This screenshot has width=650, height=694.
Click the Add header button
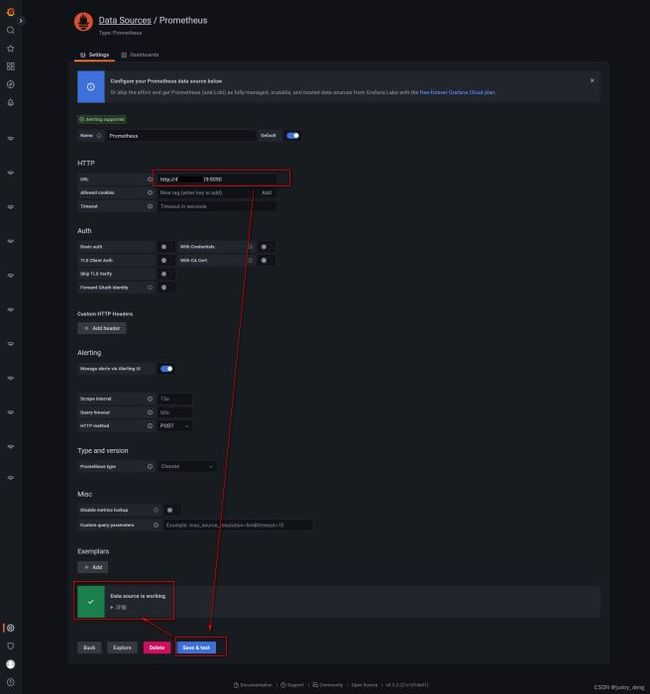tap(102, 328)
